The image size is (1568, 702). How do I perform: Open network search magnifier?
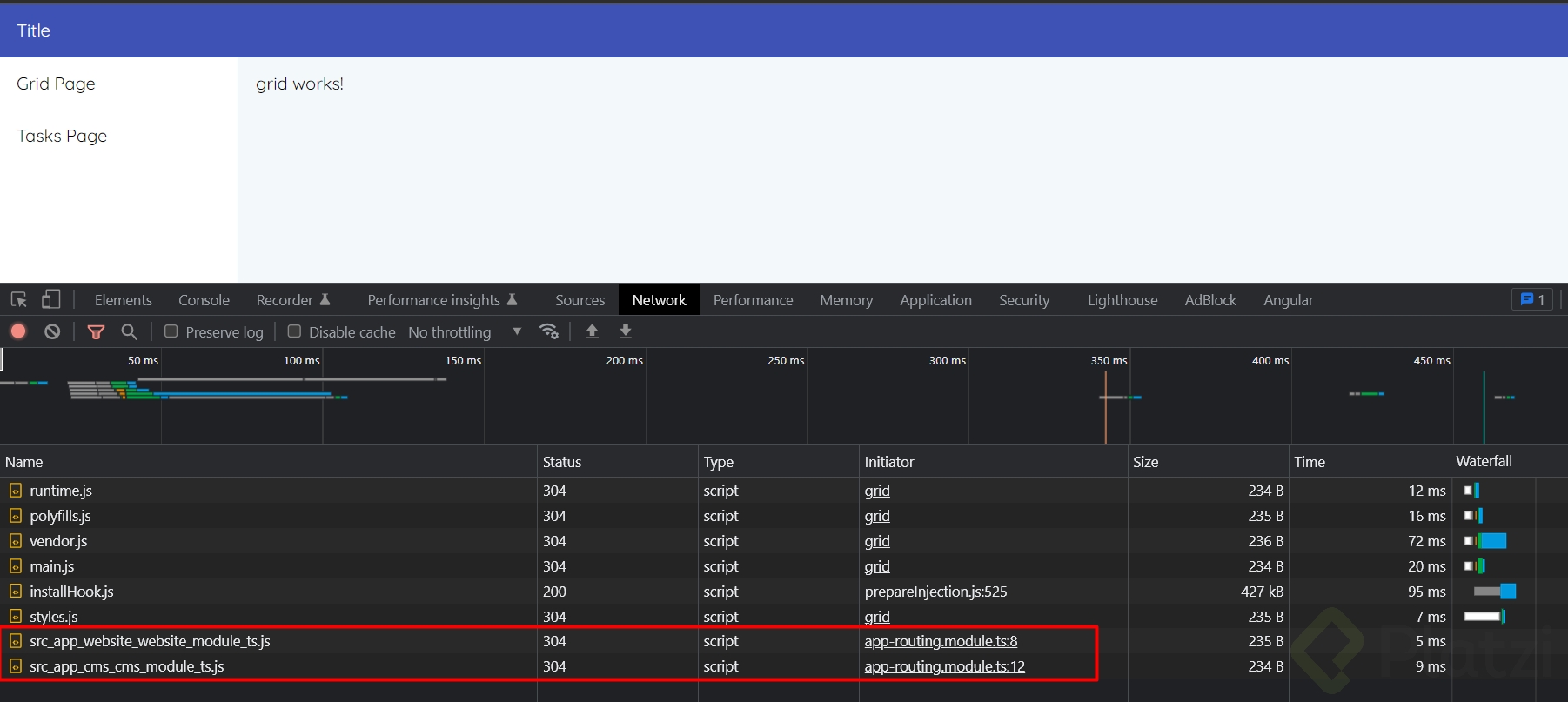pyautogui.click(x=129, y=331)
